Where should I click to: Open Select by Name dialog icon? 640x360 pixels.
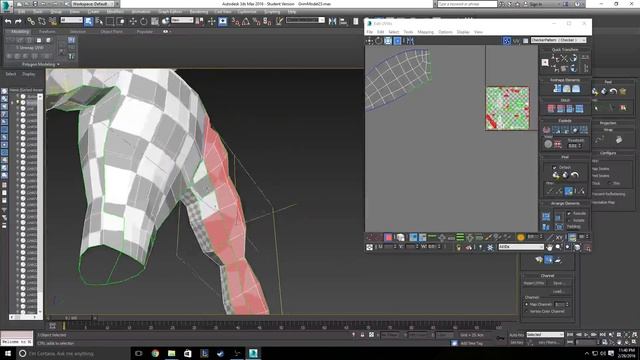click(99, 21)
